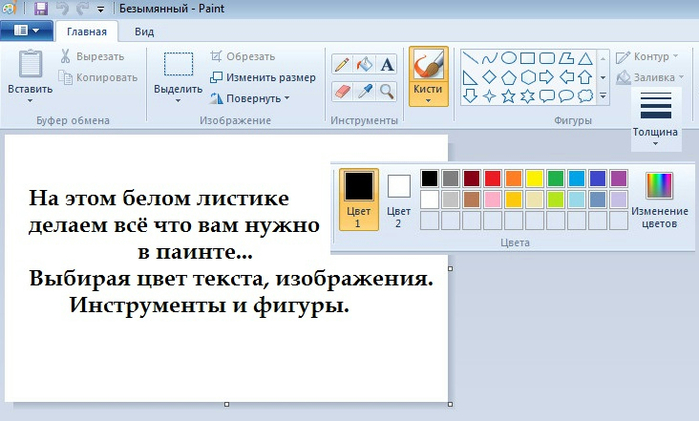Choose the Rectangle shape
Image resolution: width=699 pixels, height=421 pixels.
pos(528,58)
